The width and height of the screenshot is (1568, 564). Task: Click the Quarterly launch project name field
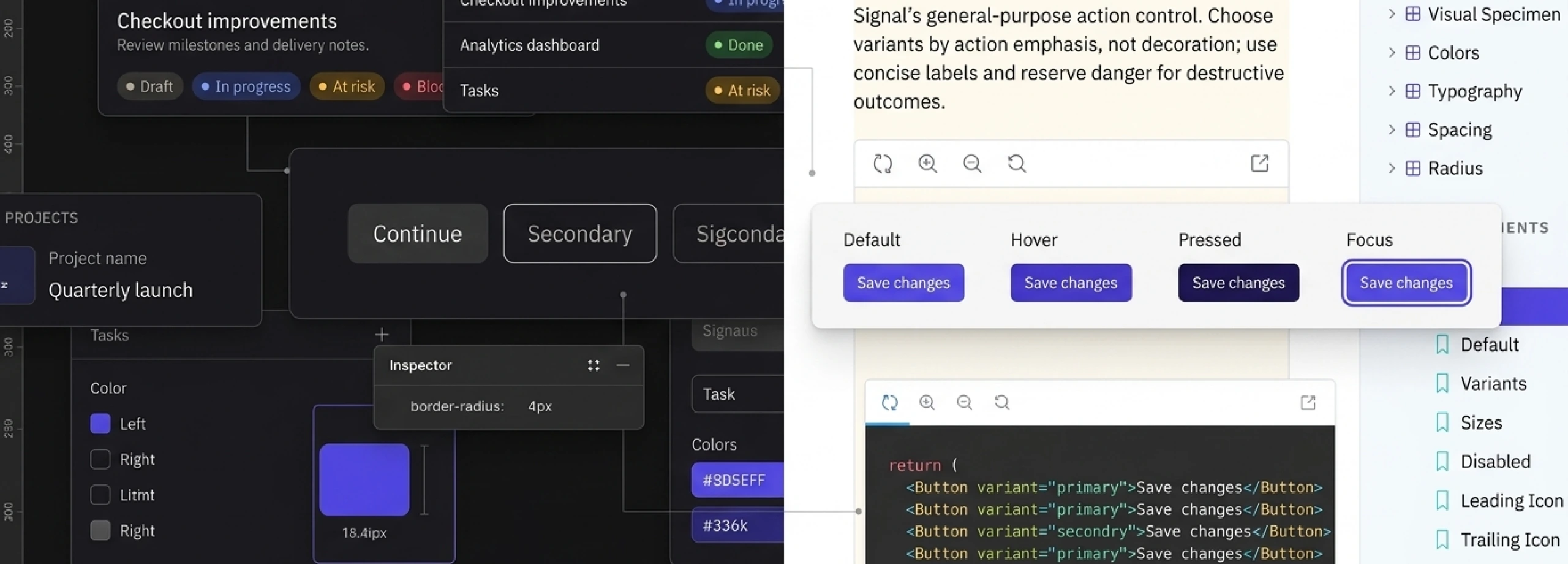[121, 290]
